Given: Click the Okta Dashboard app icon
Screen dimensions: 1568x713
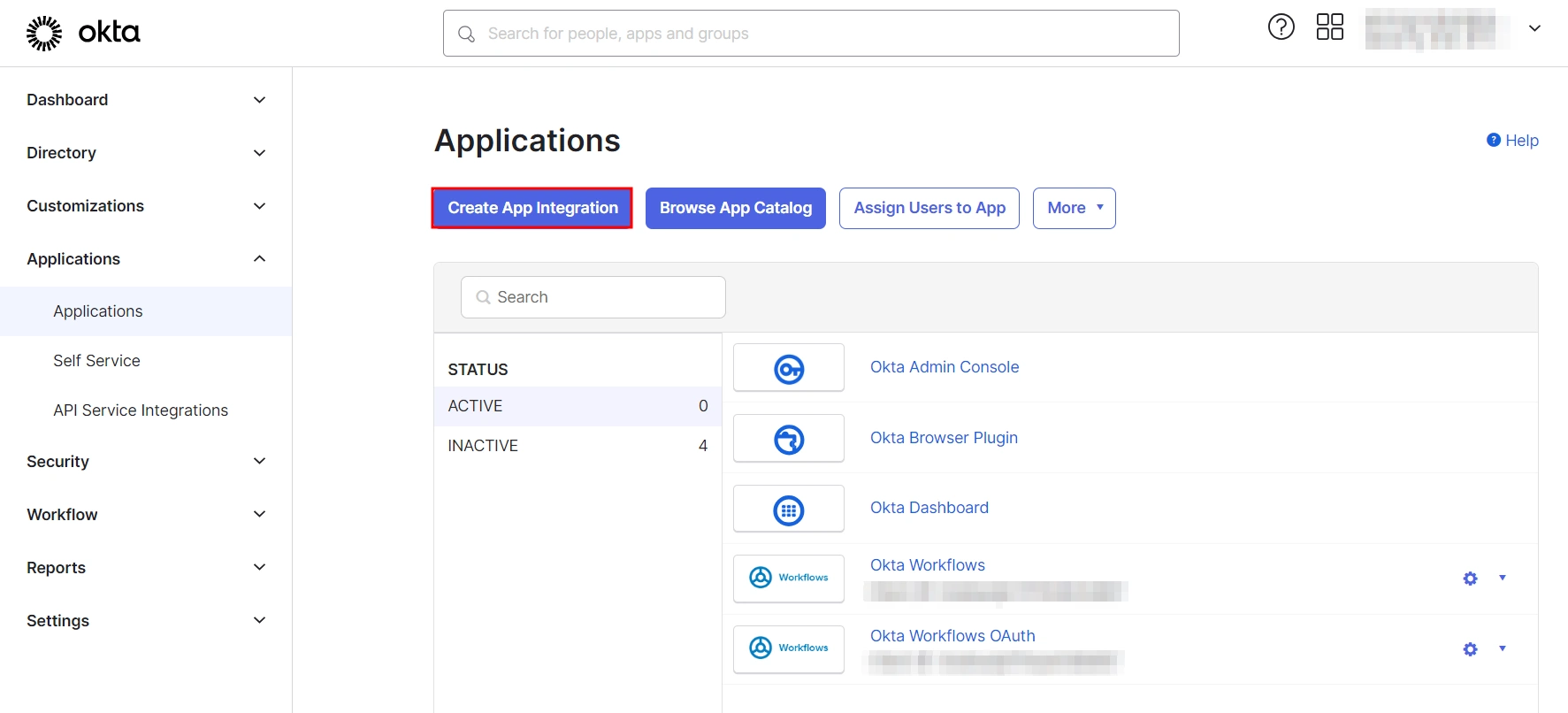Looking at the screenshot, I should click(x=789, y=510).
